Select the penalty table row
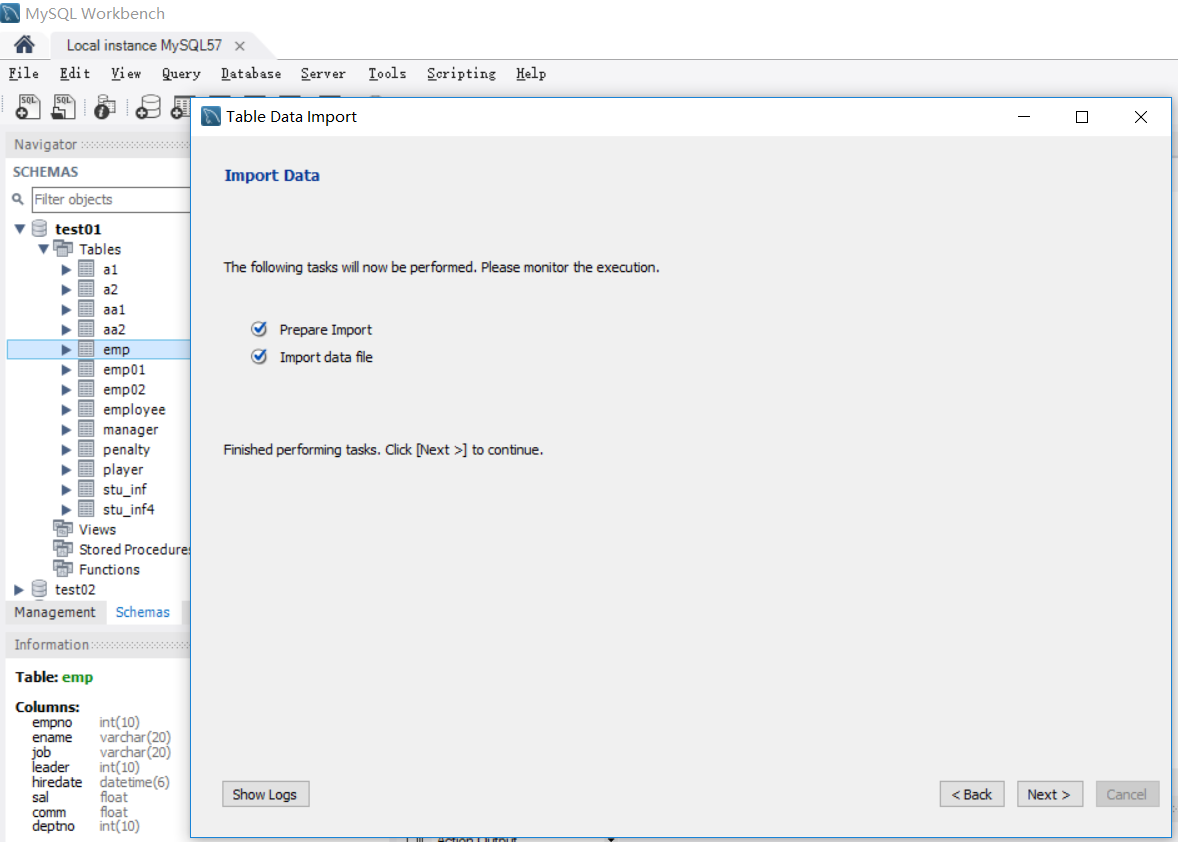This screenshot has height=842, width=1178. 98,449
